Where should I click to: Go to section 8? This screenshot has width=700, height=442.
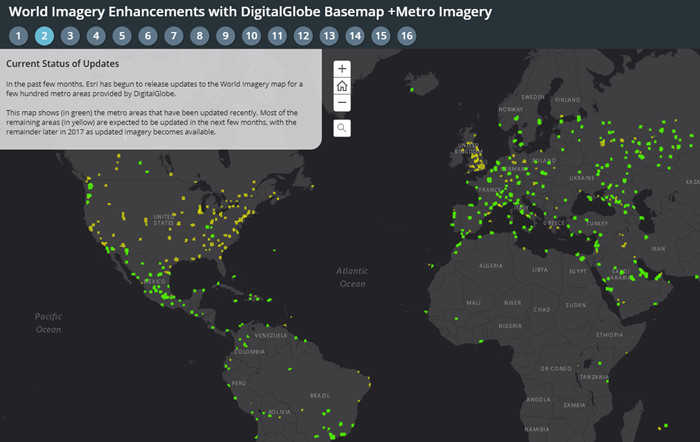click(x=200, y=36)
